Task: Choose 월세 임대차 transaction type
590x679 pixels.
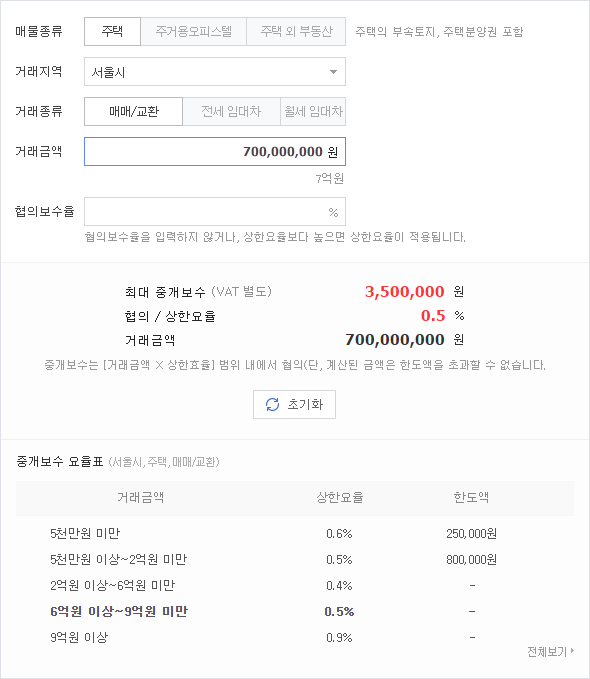Action: (x=313, y=112)
